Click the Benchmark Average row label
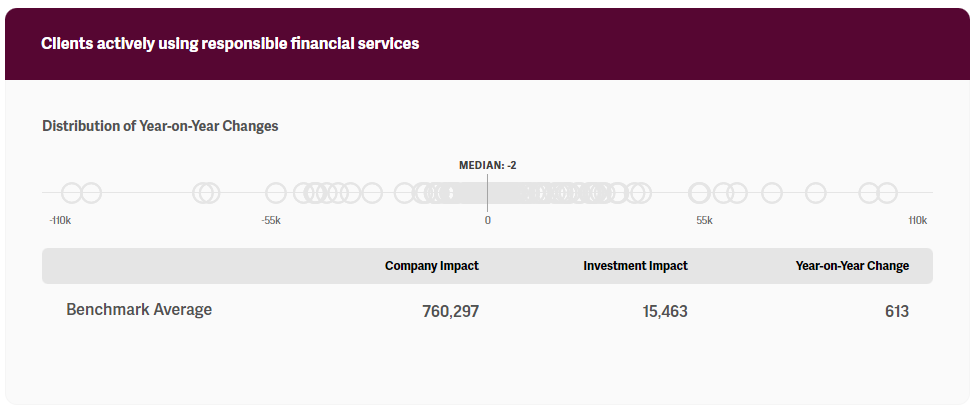This screenshot has width=979, height=412. [139, 310]
